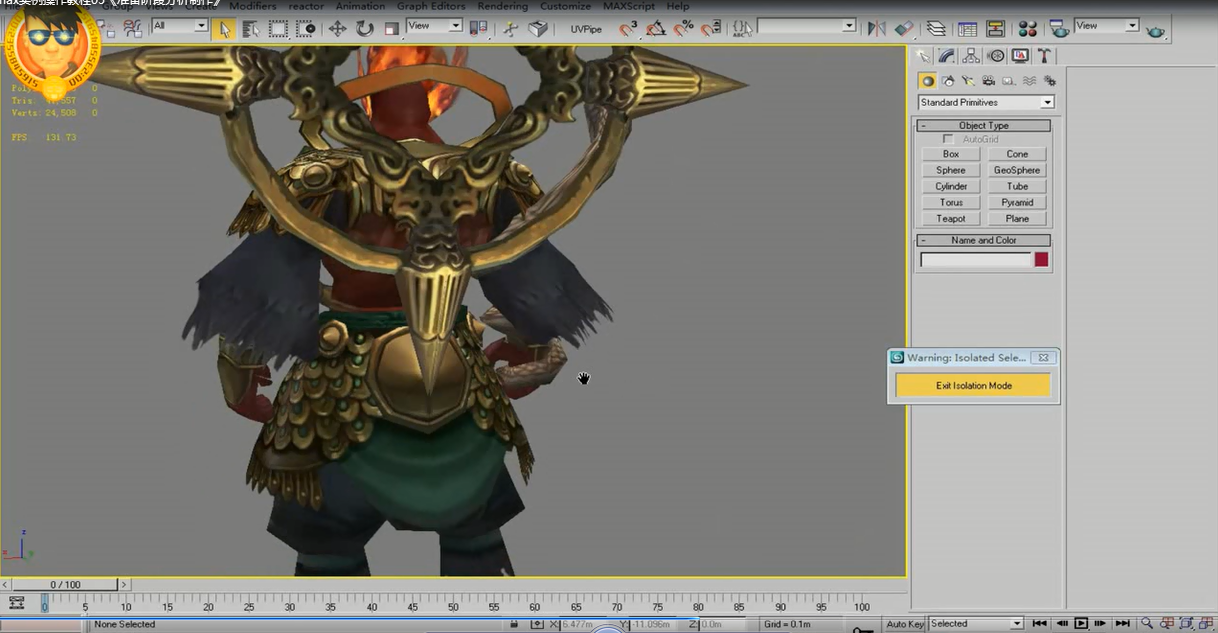Select the Lights create category
The width and height of the screenshot is (1218, 633).
pos(968,81)
